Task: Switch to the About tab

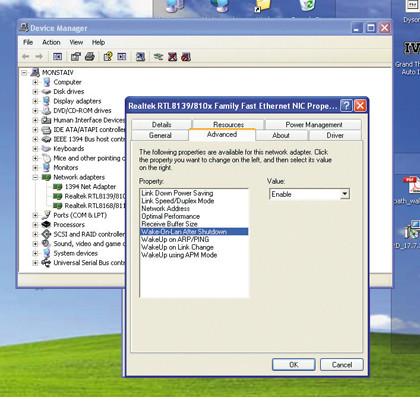Action: 281,135
